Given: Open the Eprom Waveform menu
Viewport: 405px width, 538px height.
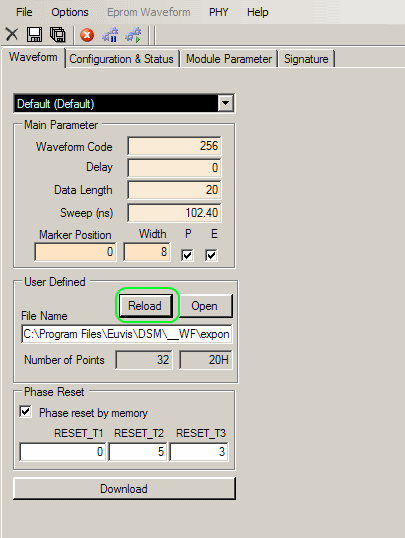Looking at the screenshot, I should coord(149,12).
